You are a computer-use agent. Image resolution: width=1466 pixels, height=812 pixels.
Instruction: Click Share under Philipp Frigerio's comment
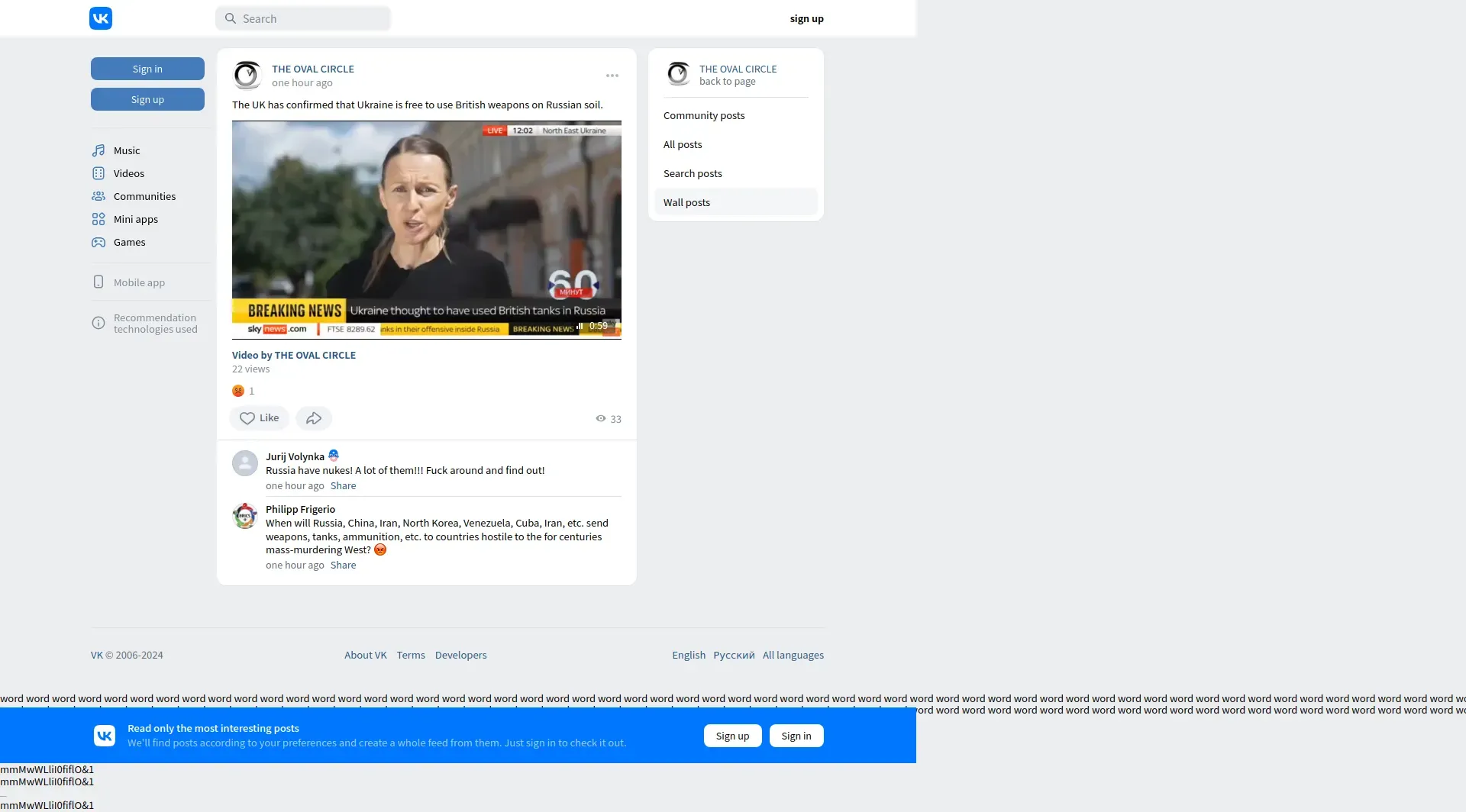coord(343,565)
